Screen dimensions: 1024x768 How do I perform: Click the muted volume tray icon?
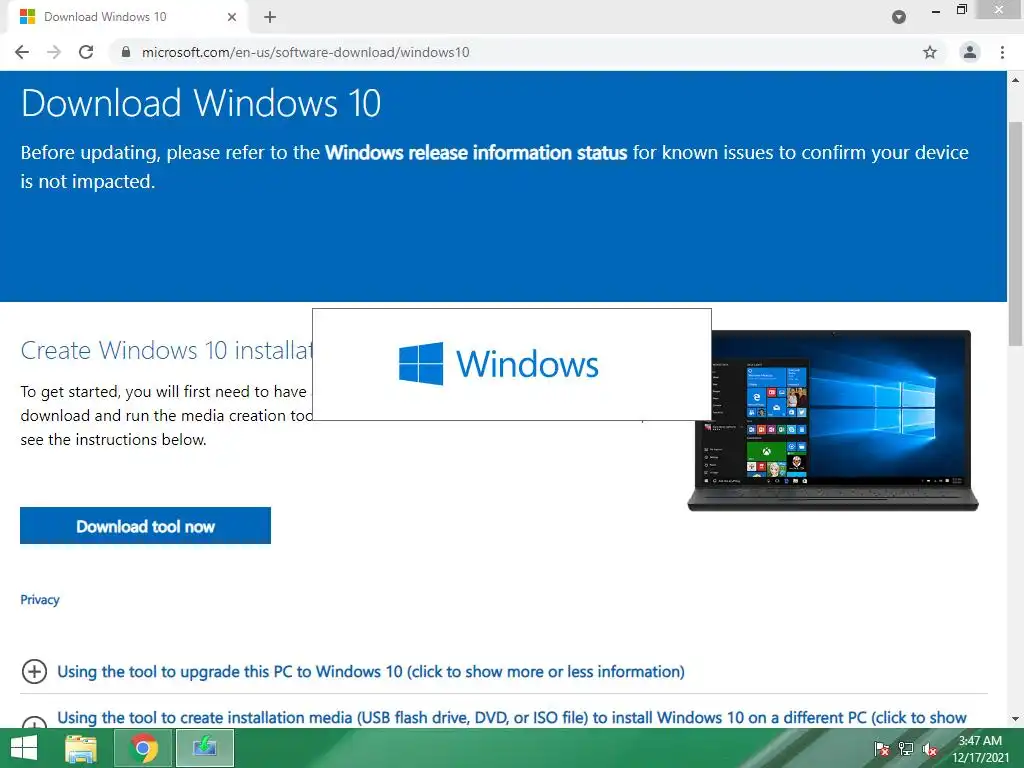point(930,749)
